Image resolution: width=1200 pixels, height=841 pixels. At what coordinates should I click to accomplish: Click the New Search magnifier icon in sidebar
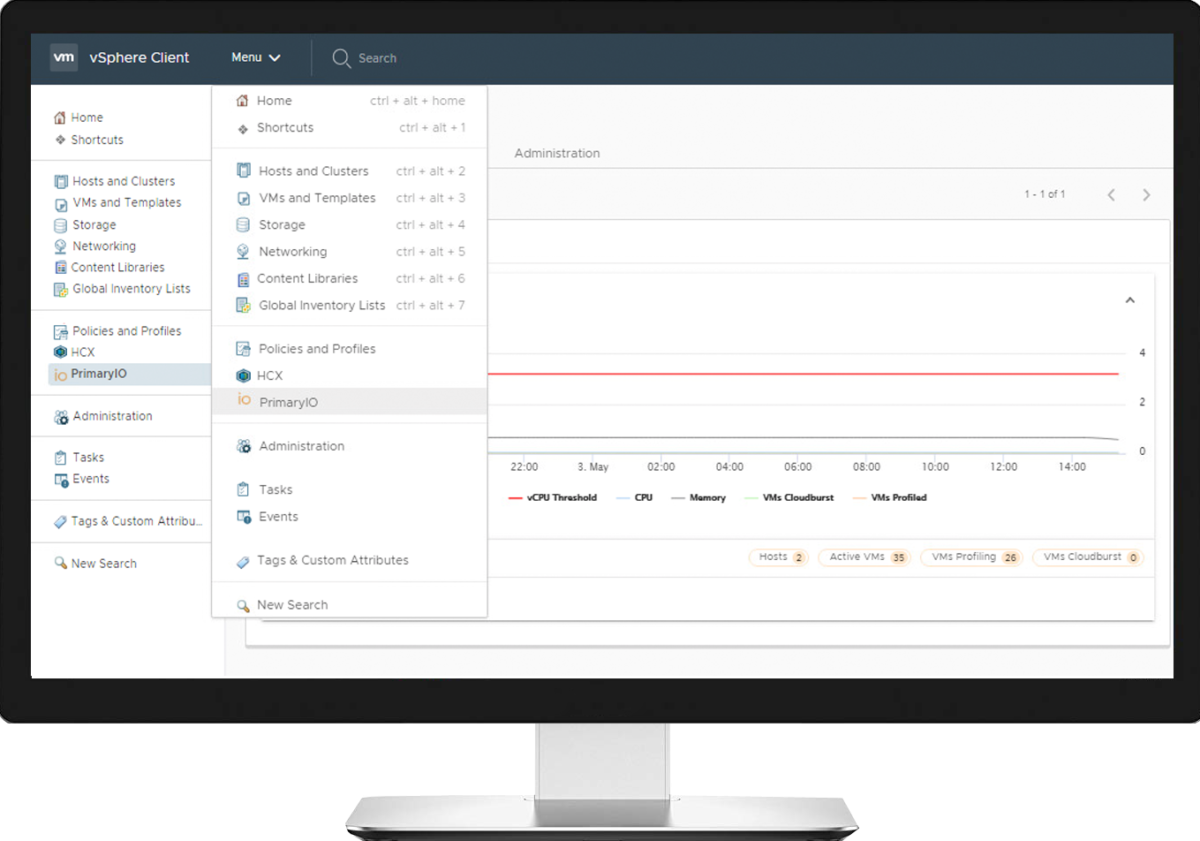click(x=60, y=564)
